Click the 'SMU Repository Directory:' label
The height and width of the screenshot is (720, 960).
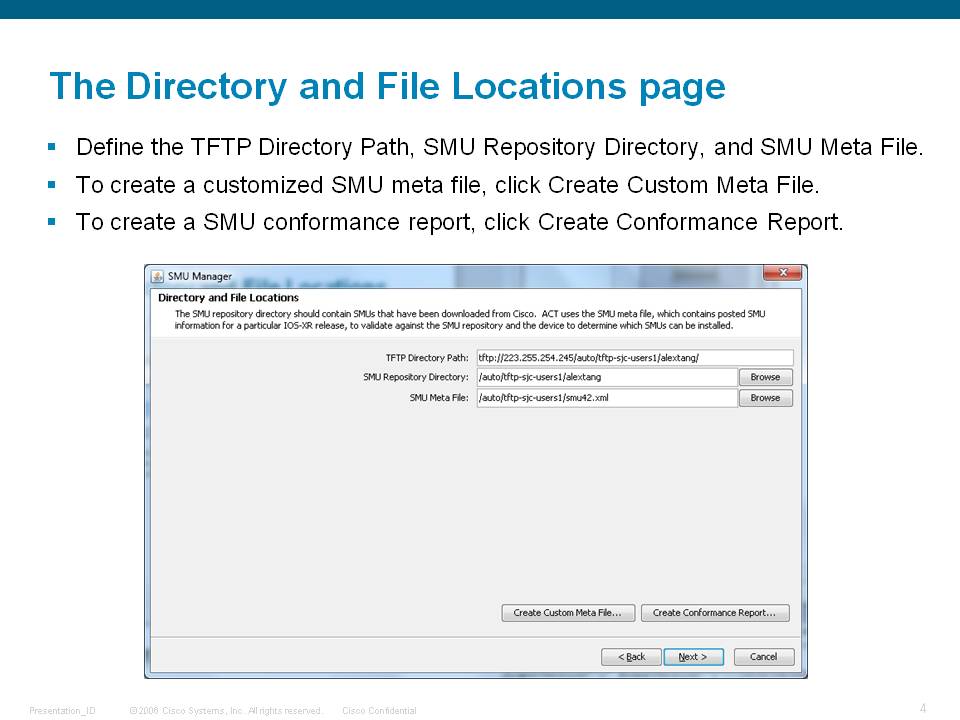pos(416,377)
